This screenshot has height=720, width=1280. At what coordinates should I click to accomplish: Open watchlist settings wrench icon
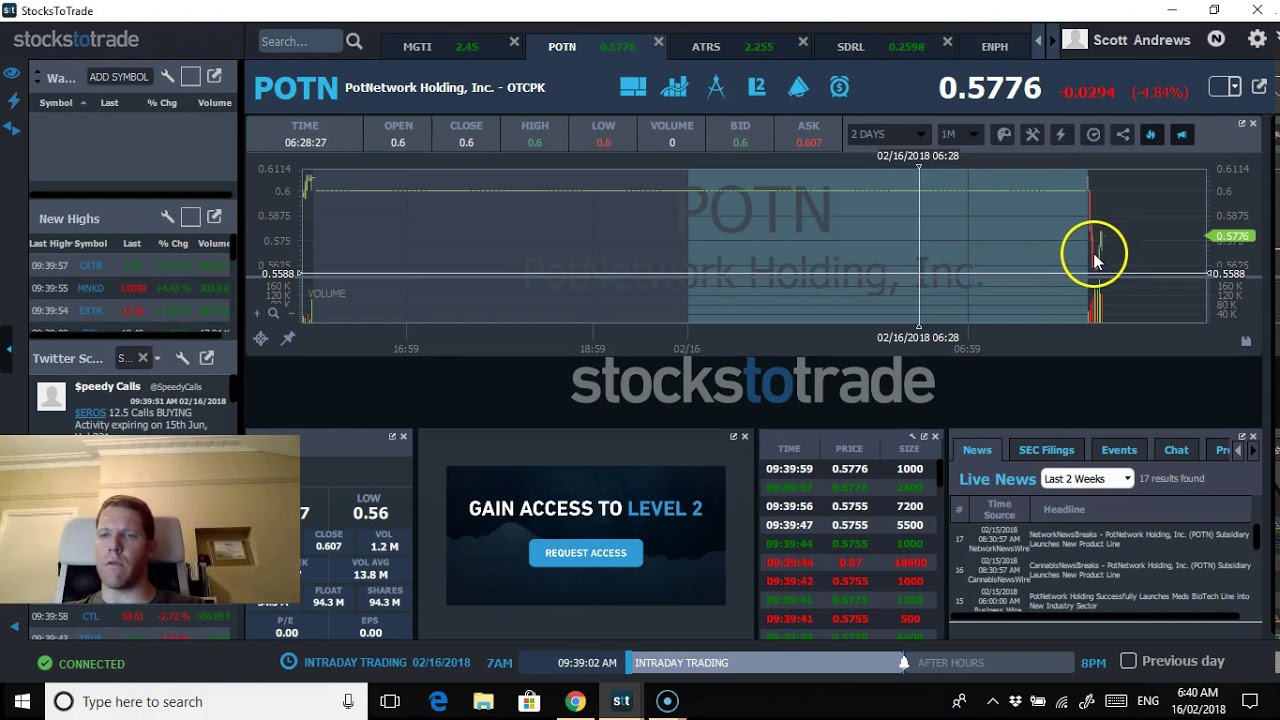pos(168,76)
